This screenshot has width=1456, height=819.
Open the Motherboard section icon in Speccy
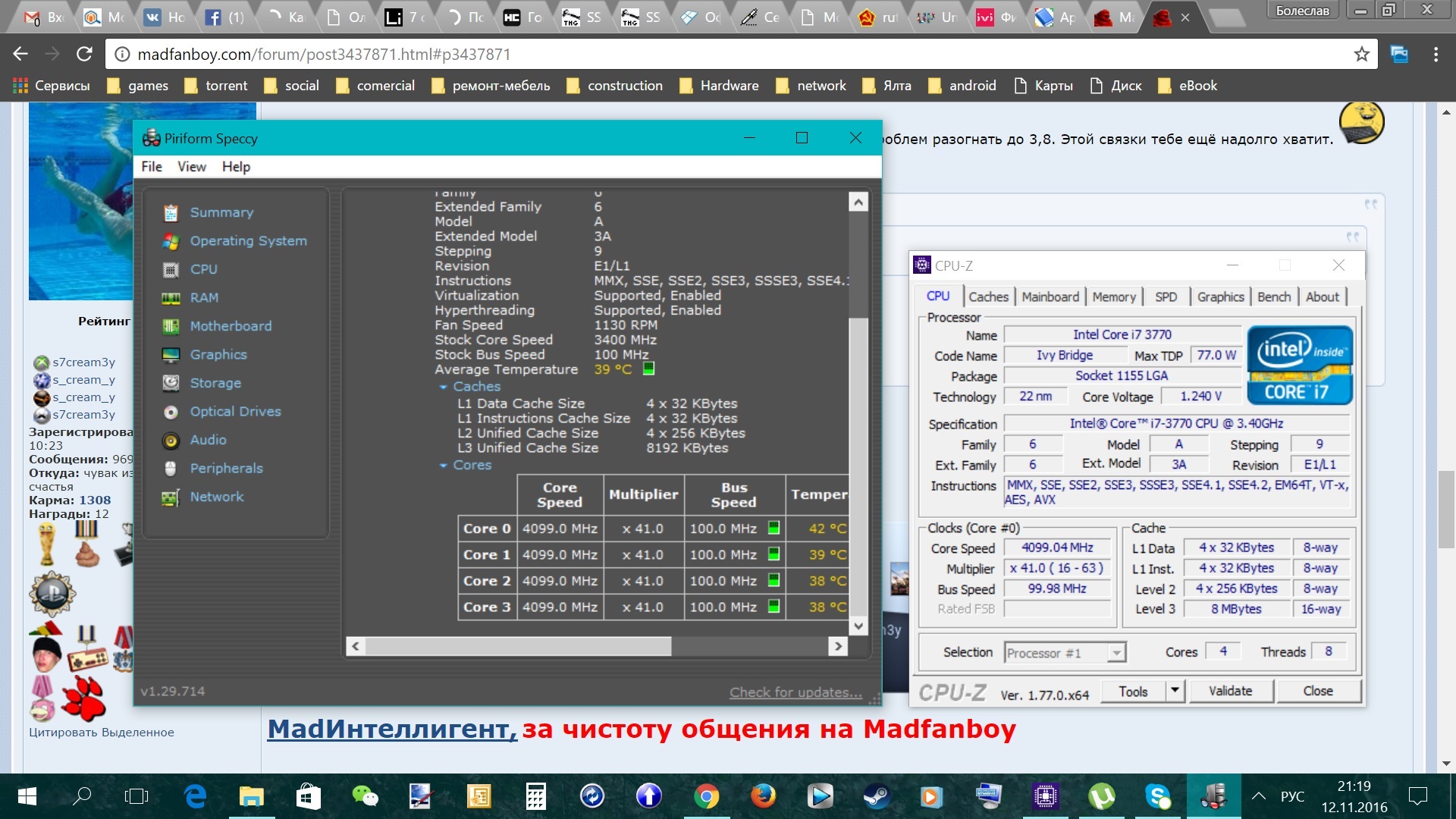171,326
